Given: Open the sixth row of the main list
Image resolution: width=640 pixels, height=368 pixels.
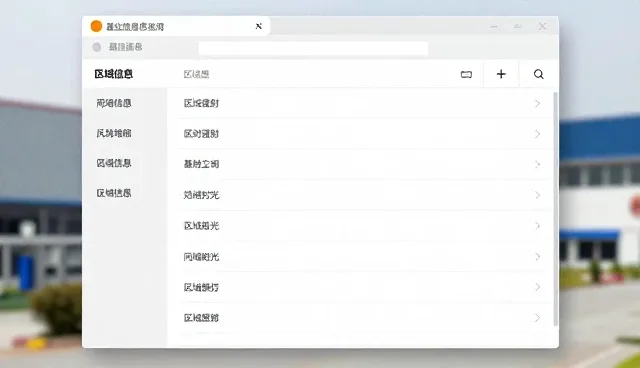Looking at the screenshot, I should coord(366,257).
